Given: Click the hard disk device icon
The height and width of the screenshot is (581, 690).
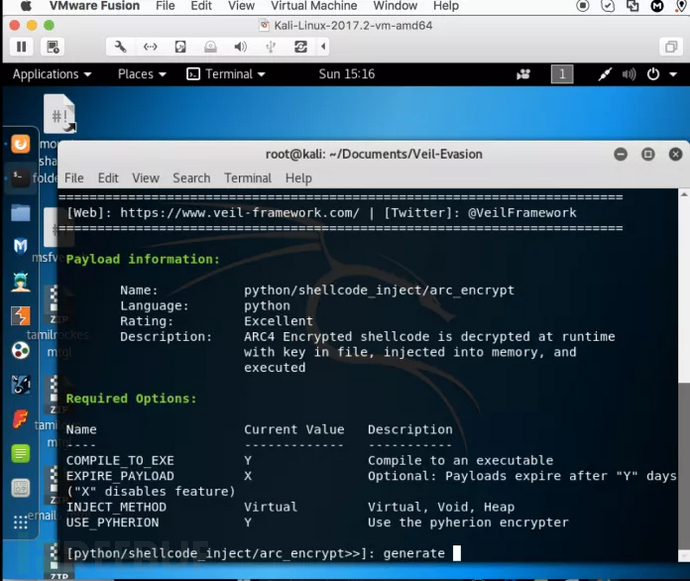Looking at the screenshot, I should (180, 47).
